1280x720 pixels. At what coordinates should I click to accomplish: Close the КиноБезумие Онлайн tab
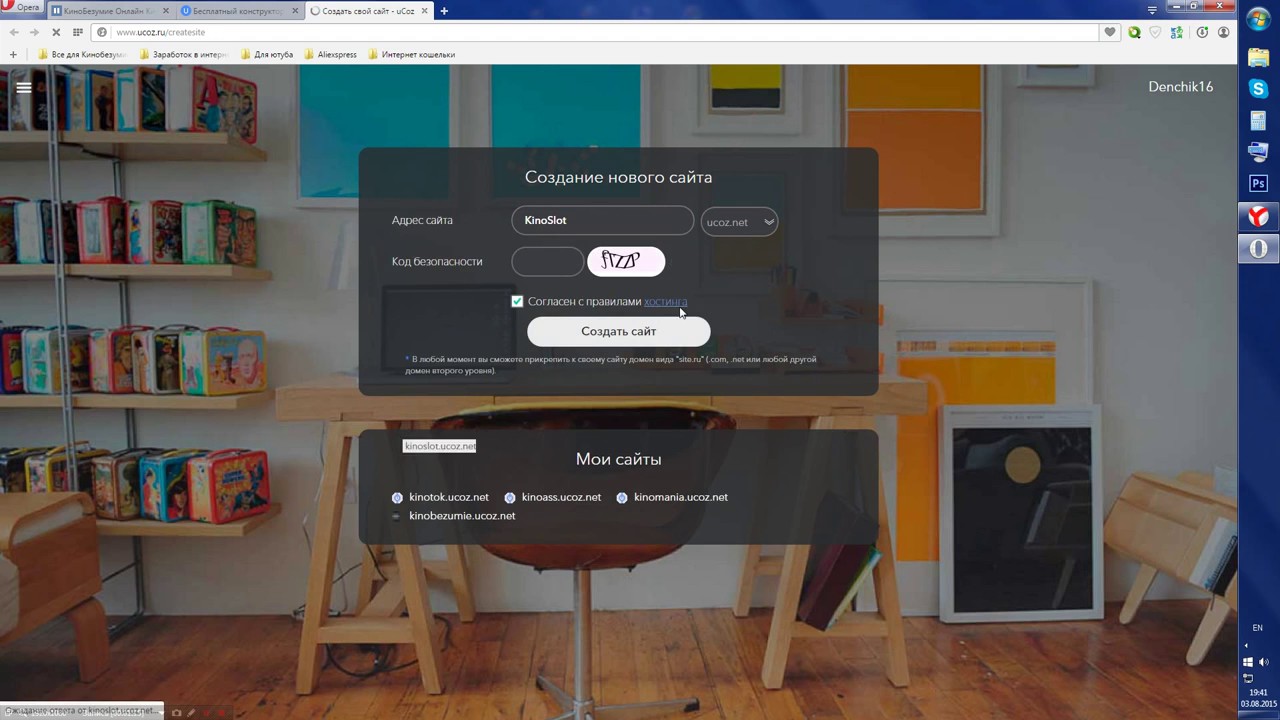click(x=164, y=11)
